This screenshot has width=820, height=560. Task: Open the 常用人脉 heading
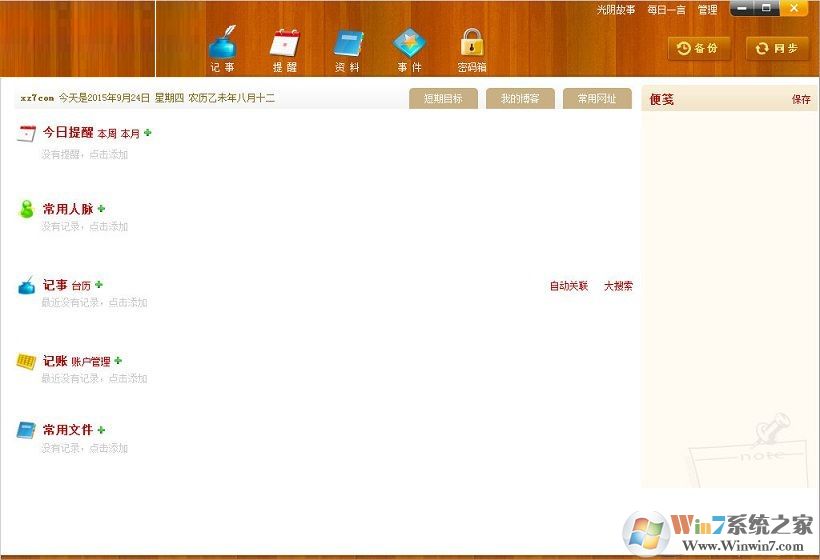[68, 209]
